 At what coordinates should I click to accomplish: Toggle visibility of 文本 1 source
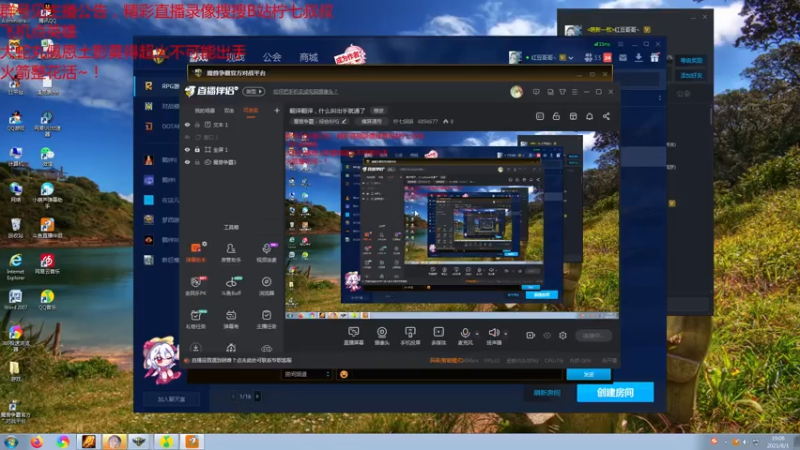187,124
